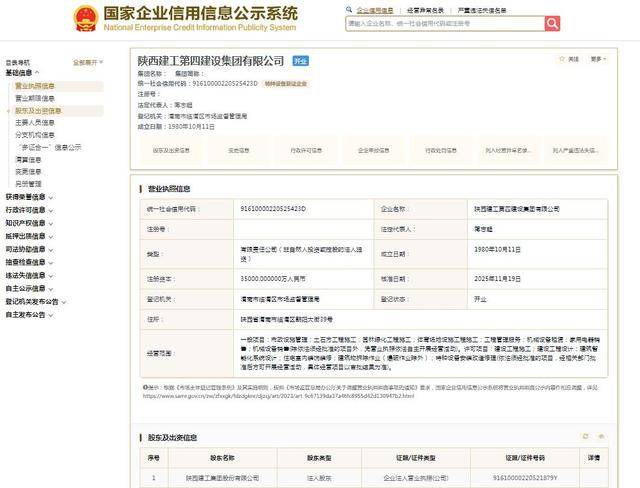Click credit code 91610000220525423D in license table
Screen dimensions: 640x488
tap(273, 209)
